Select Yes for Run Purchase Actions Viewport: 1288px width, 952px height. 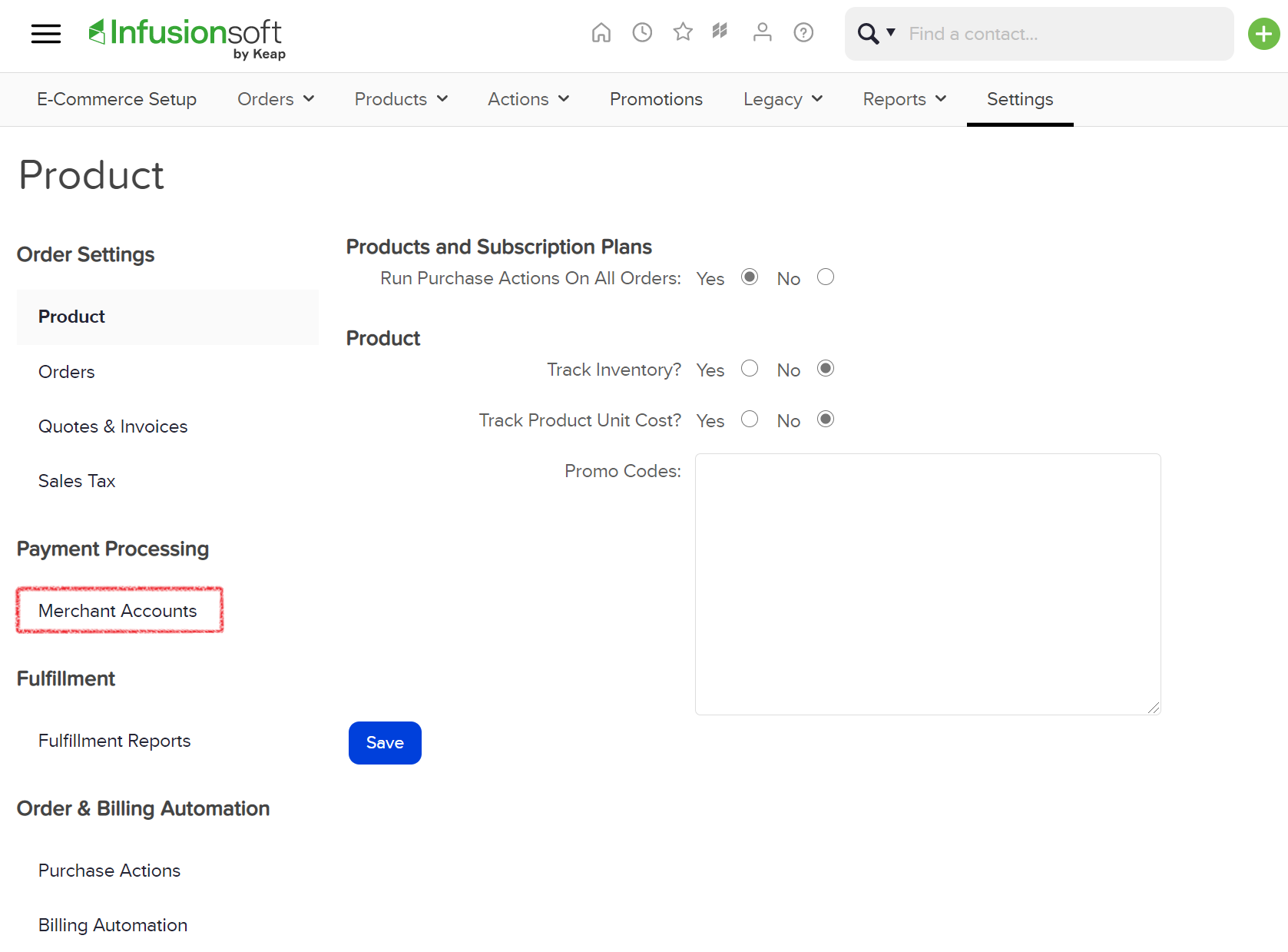pyautogui.click(x=750, y=277)
